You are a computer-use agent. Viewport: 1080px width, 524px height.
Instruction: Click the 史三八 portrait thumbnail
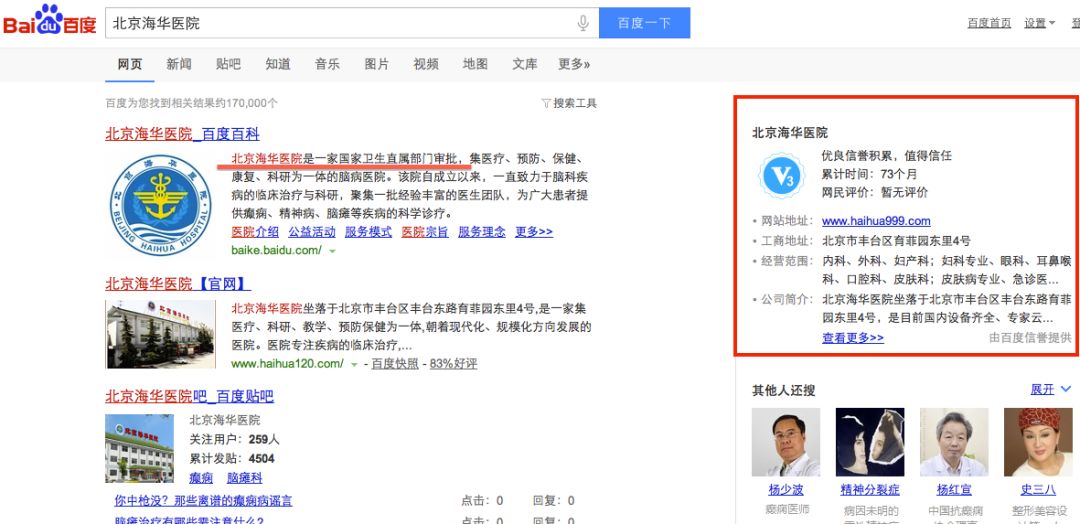tap(1038, 442)
